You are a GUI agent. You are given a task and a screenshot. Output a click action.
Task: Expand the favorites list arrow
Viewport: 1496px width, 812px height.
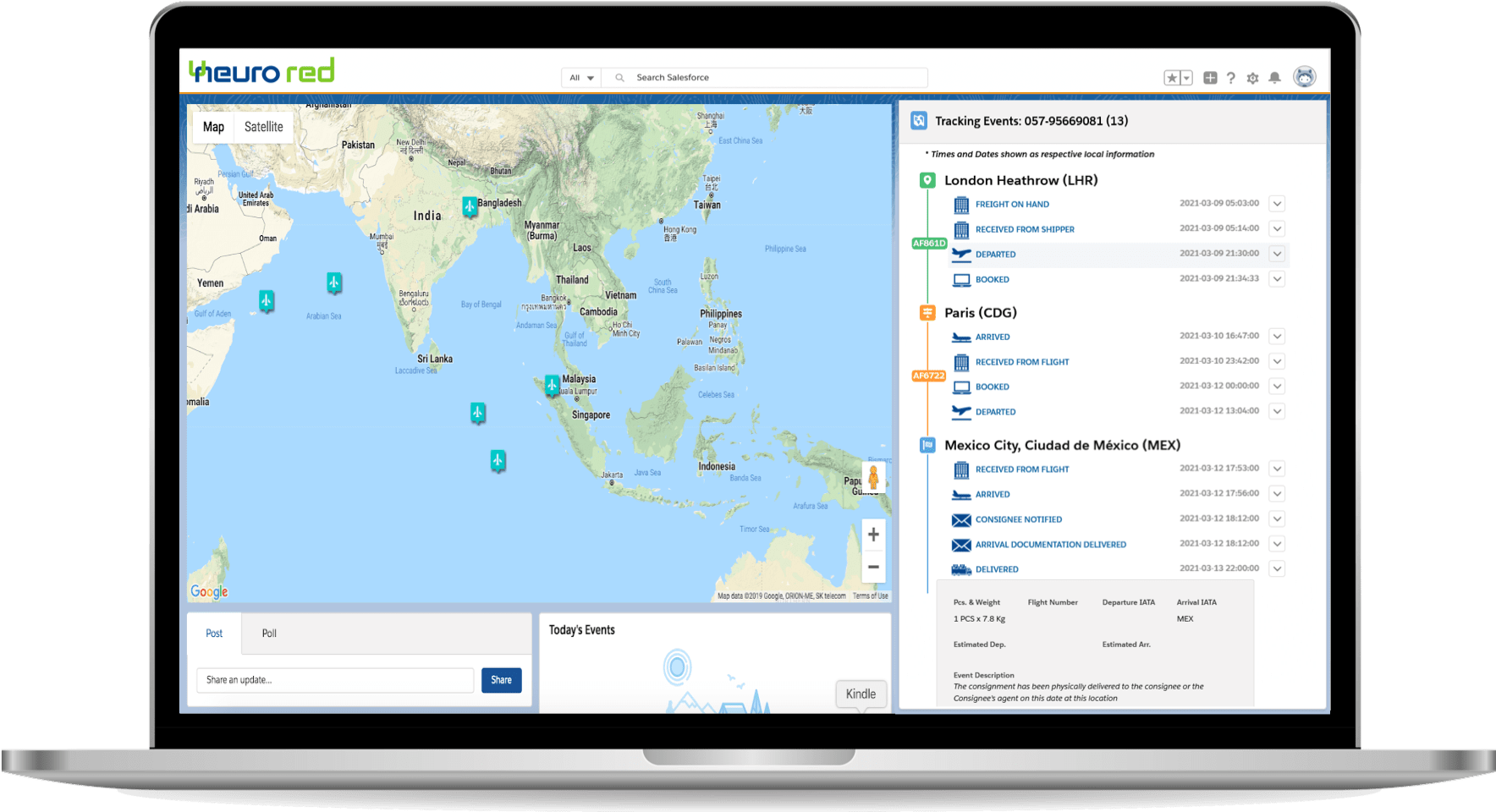pyautogui.click(x=1186, y=78)
